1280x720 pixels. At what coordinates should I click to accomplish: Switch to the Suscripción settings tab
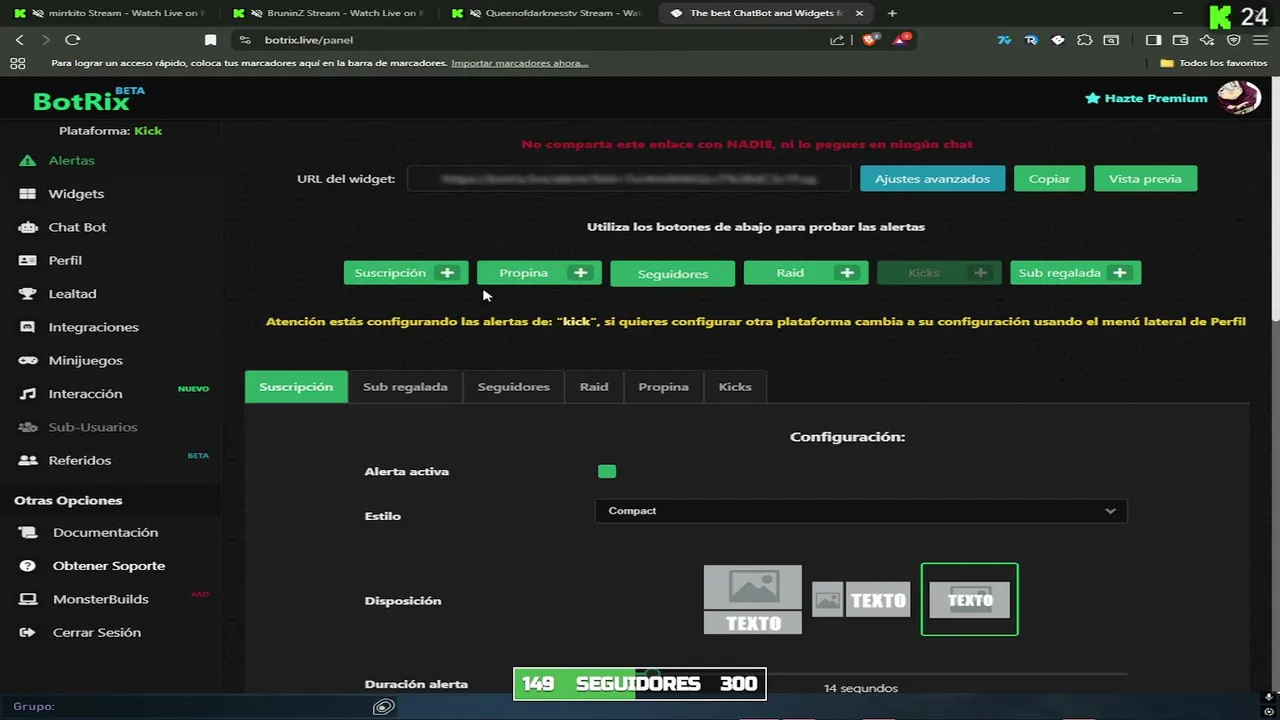click(296, 387)
